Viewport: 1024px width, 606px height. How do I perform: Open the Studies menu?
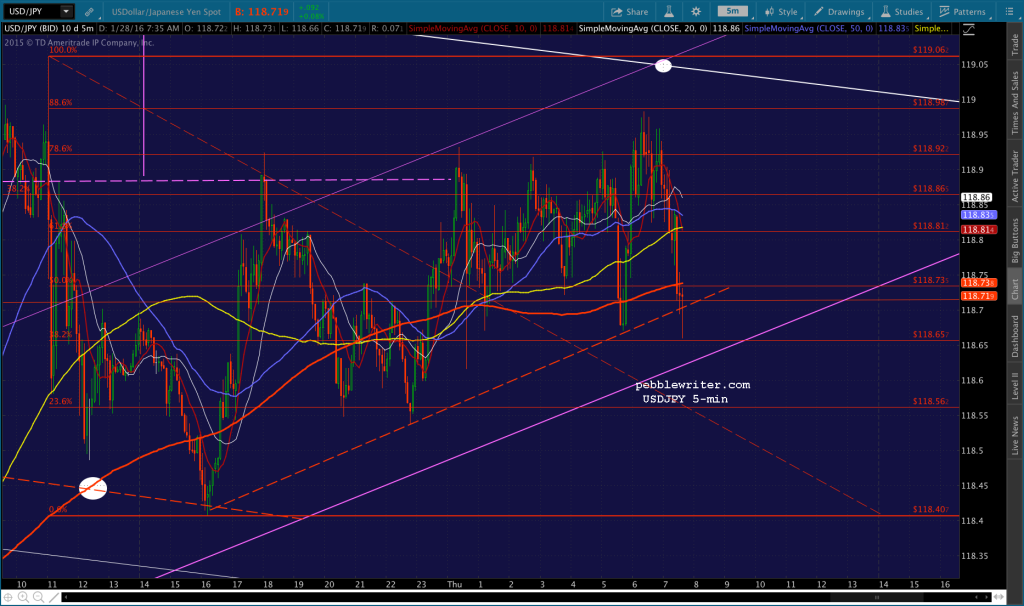pyautogui.click(x=902, y=12)
